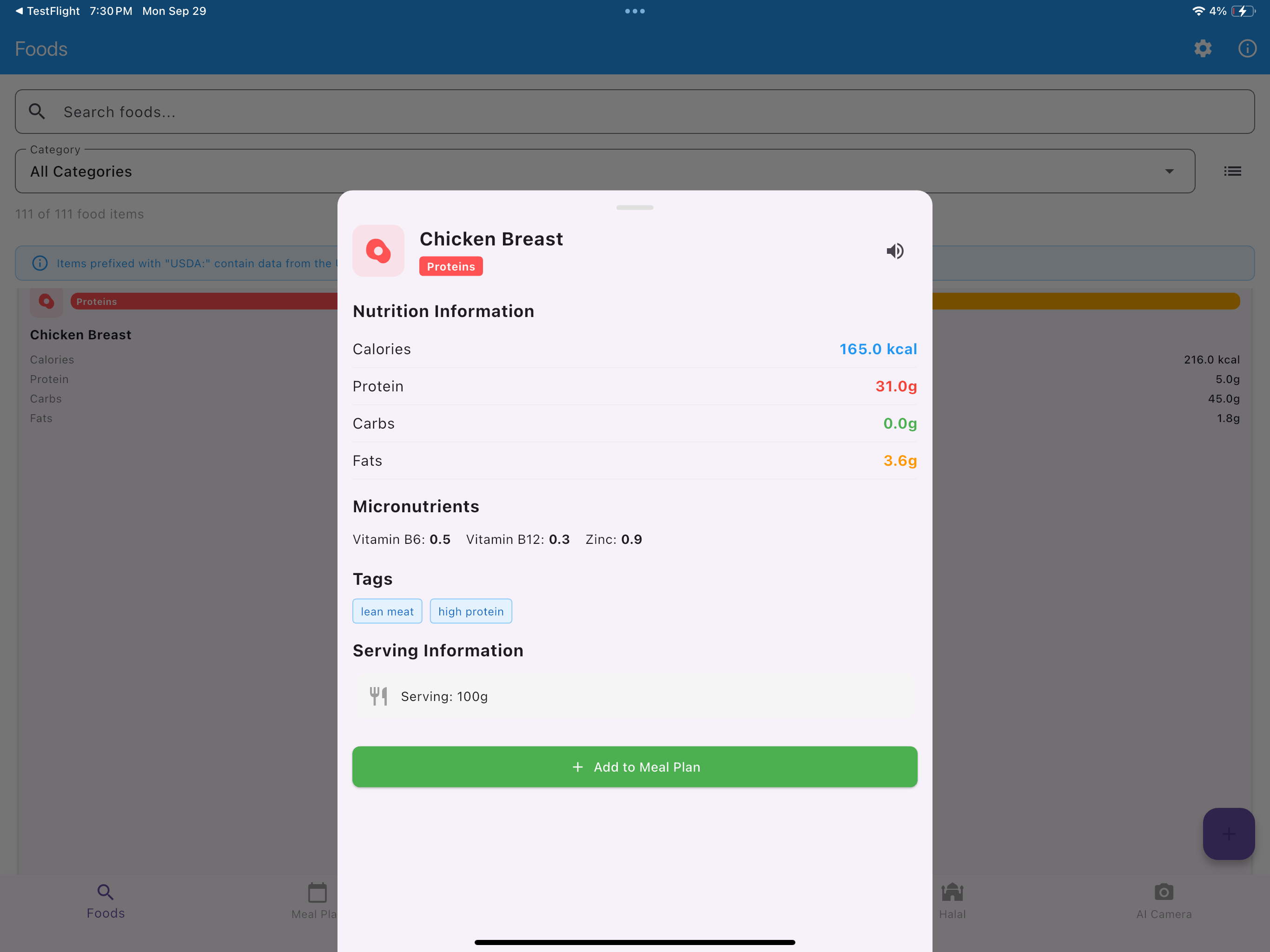The width and height of the screenshot is (1270, 952).
Task: Tap the purple floating add button
Action: coord(1228,833)
